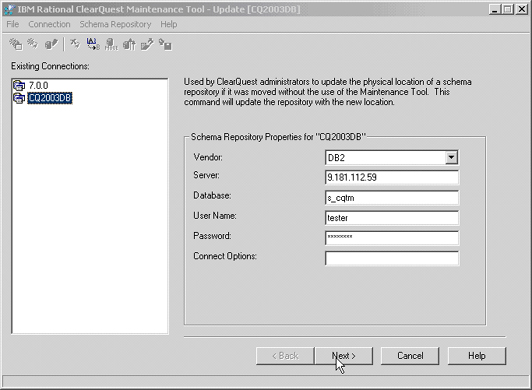The image size is (532, 390).
Task: Click the third toolbar icon with pencil
Action: pos(52,44)
